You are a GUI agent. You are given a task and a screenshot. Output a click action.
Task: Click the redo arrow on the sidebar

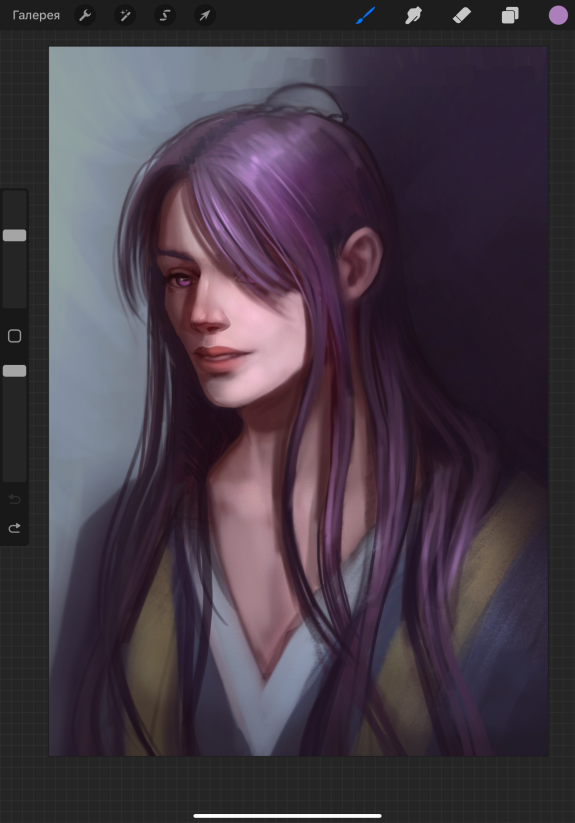point(15,527)
